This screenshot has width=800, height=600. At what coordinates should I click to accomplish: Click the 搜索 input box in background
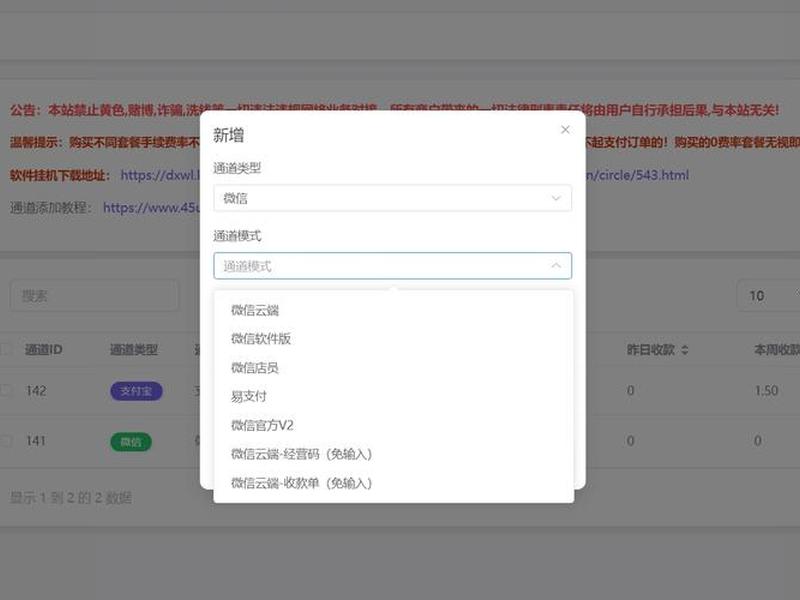point(94,295)
